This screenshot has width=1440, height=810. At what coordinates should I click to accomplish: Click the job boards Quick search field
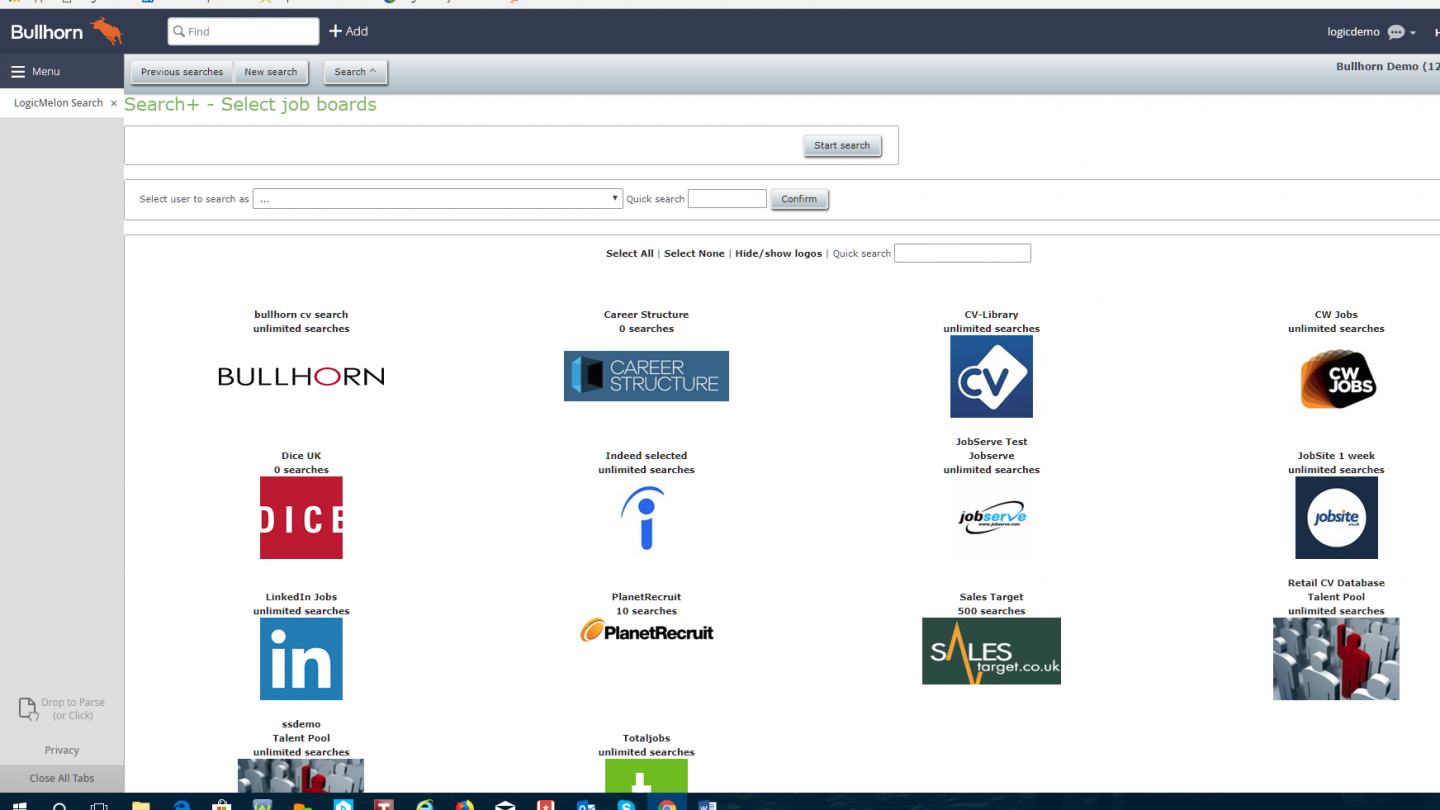(962, 254)
